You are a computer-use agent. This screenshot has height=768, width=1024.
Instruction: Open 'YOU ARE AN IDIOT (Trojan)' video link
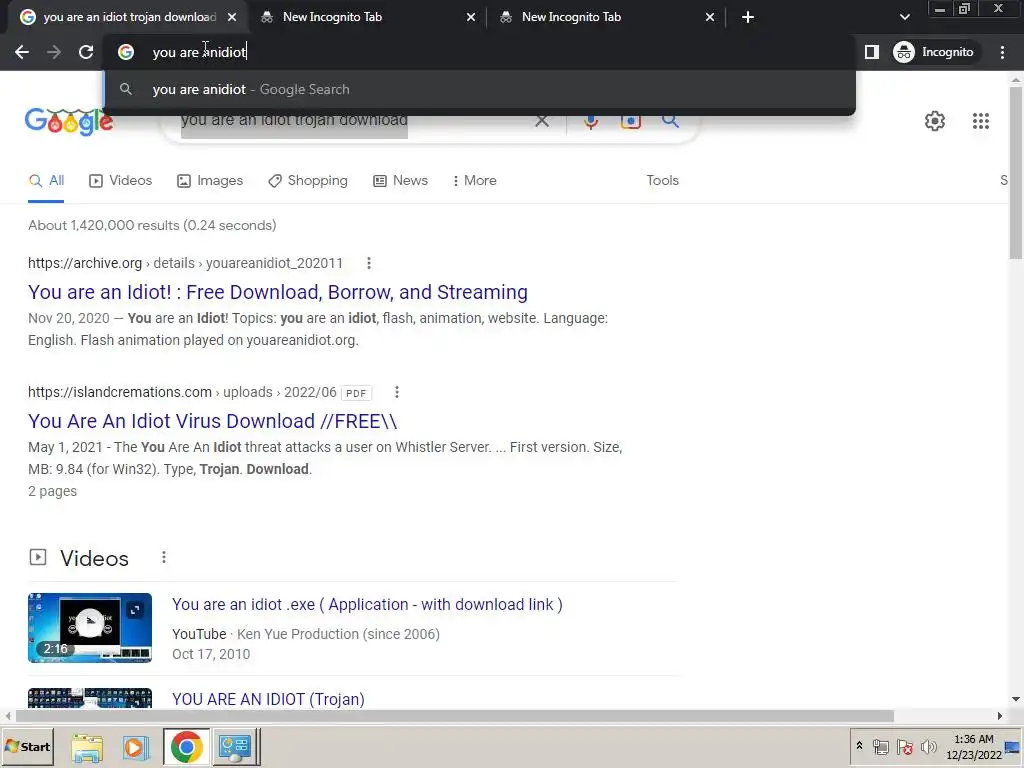point(268,699)
